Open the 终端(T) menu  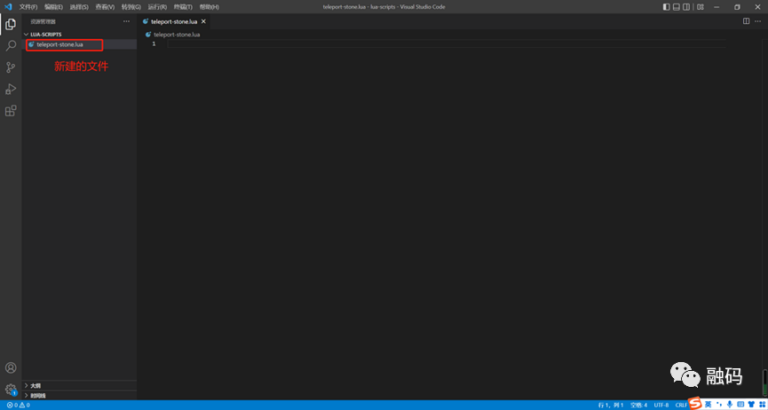pyautogui.click(x=183, y=6)
